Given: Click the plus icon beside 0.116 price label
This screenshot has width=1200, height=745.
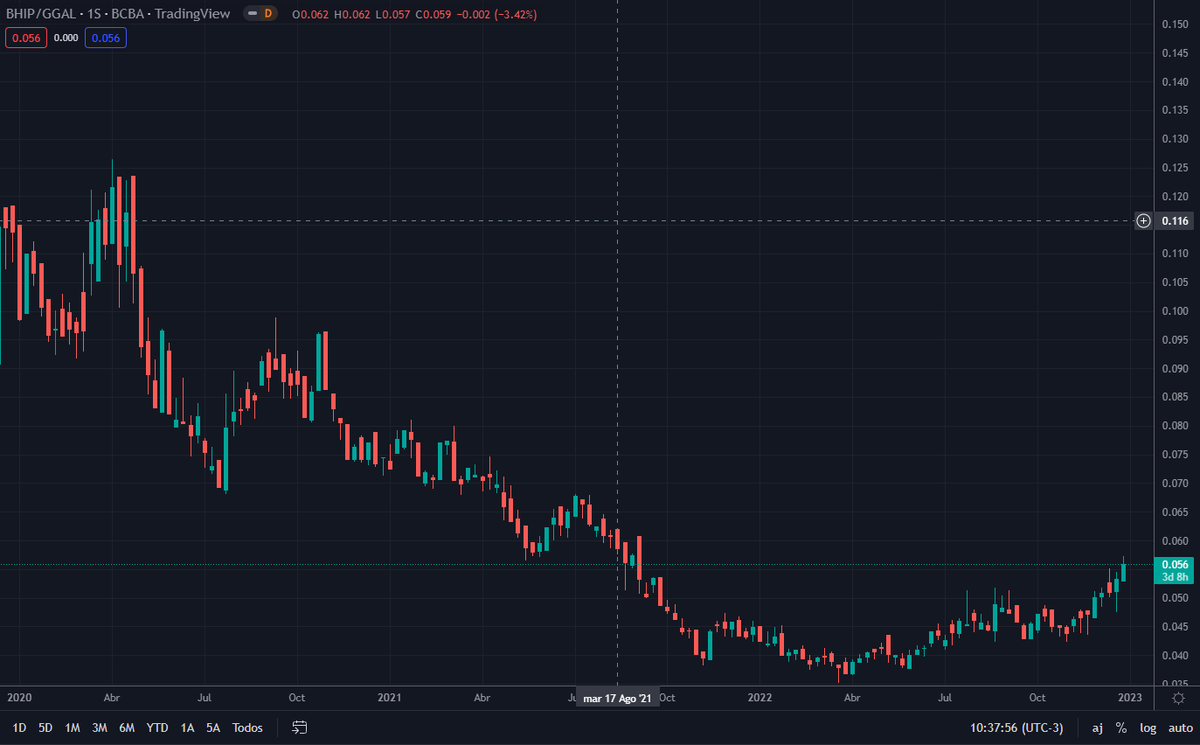Looking at the screenshot, I should pos(1144,220).
